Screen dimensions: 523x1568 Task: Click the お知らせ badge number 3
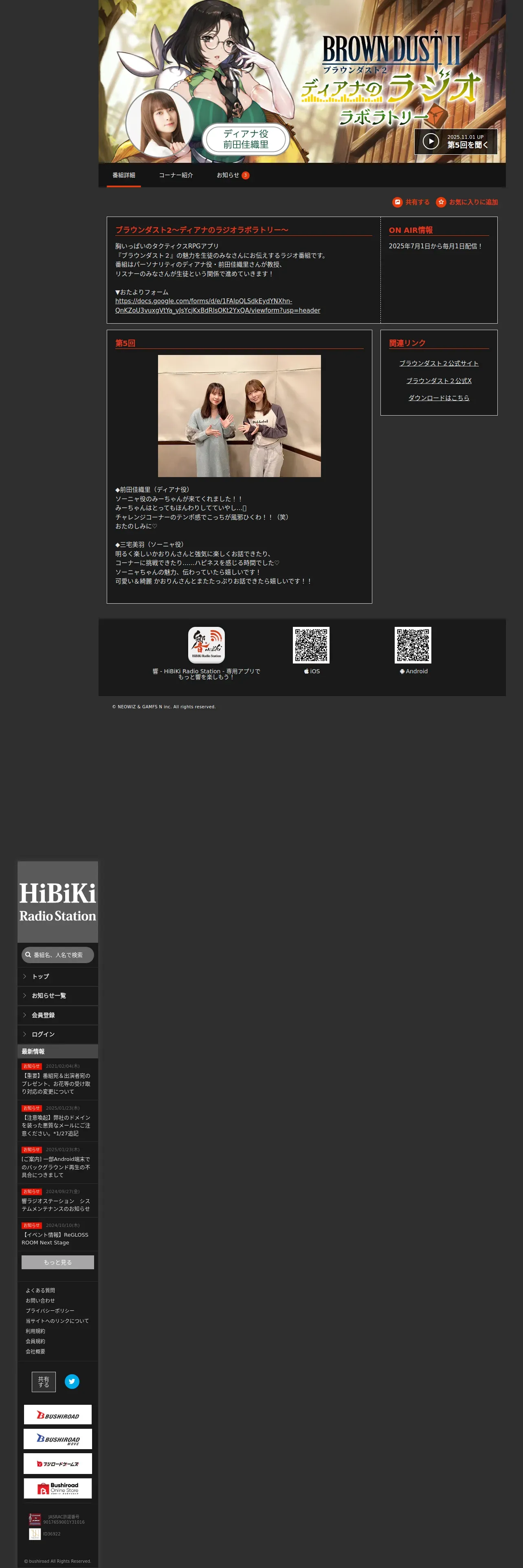coord(245,175)
